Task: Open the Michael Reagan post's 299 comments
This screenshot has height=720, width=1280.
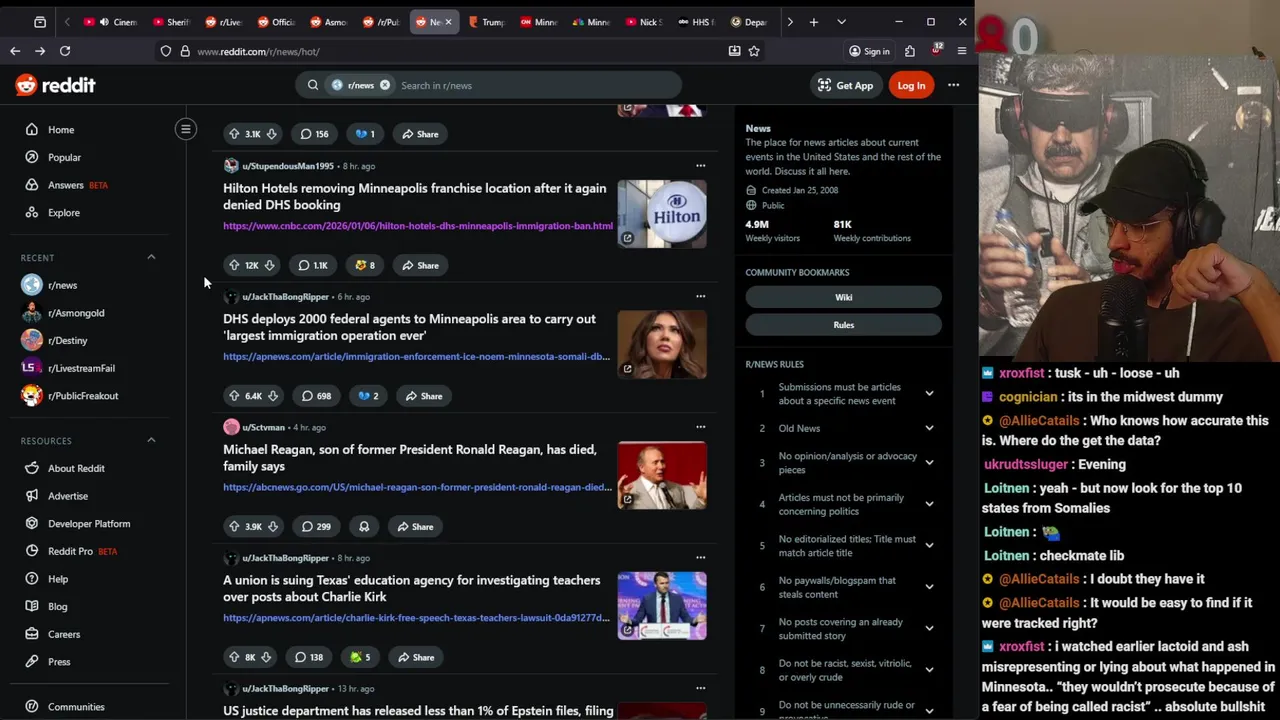Action: pos(315,526)
